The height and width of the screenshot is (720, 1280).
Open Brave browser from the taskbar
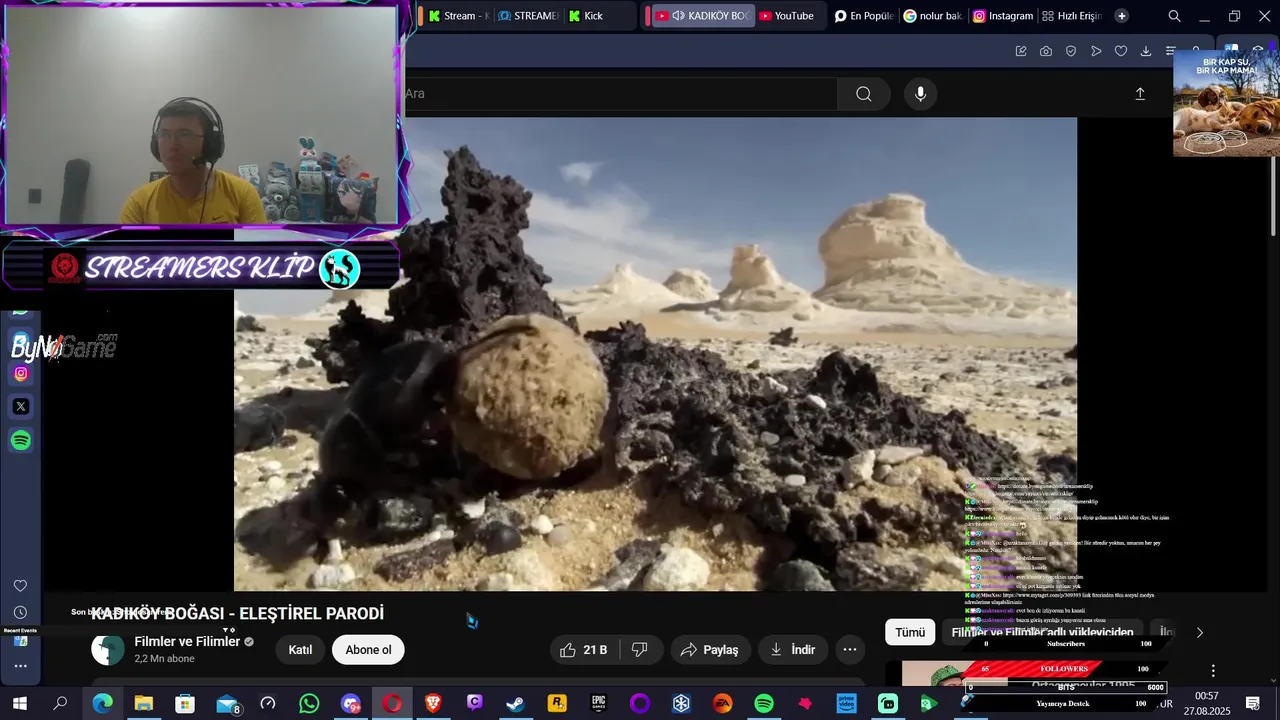click(433, 704)
